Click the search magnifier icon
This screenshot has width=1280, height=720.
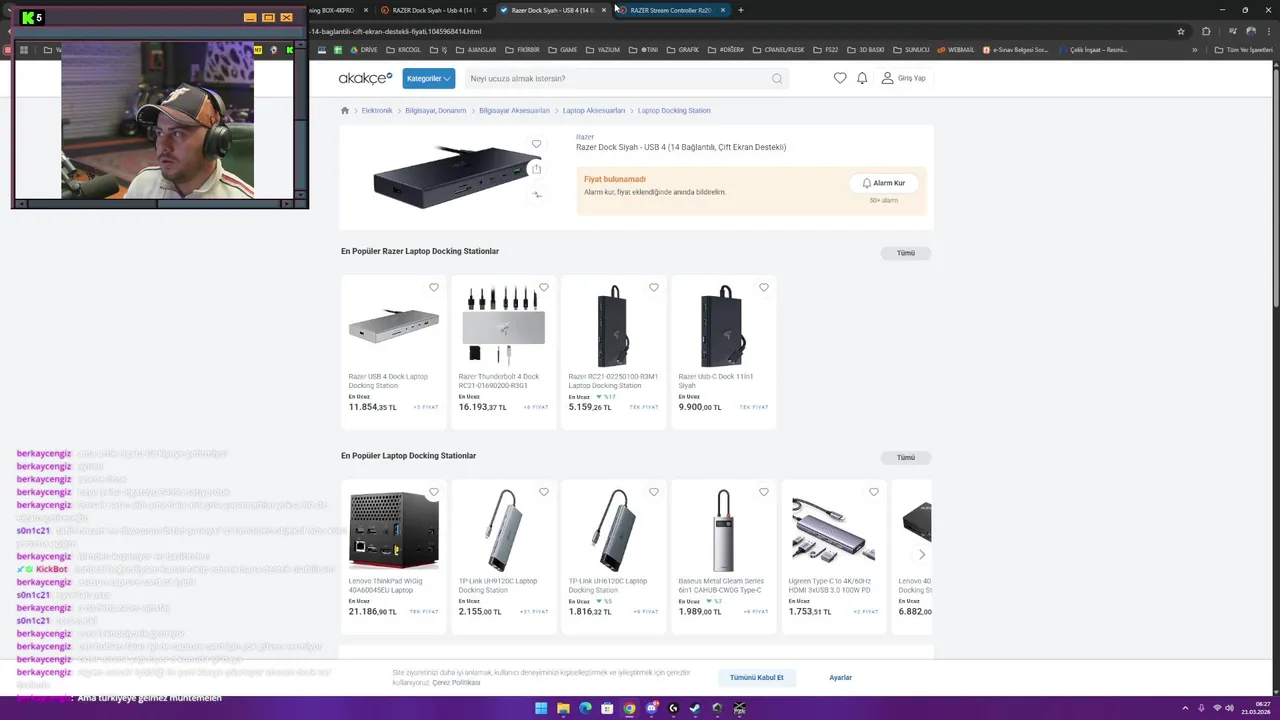tap(777, 78)
